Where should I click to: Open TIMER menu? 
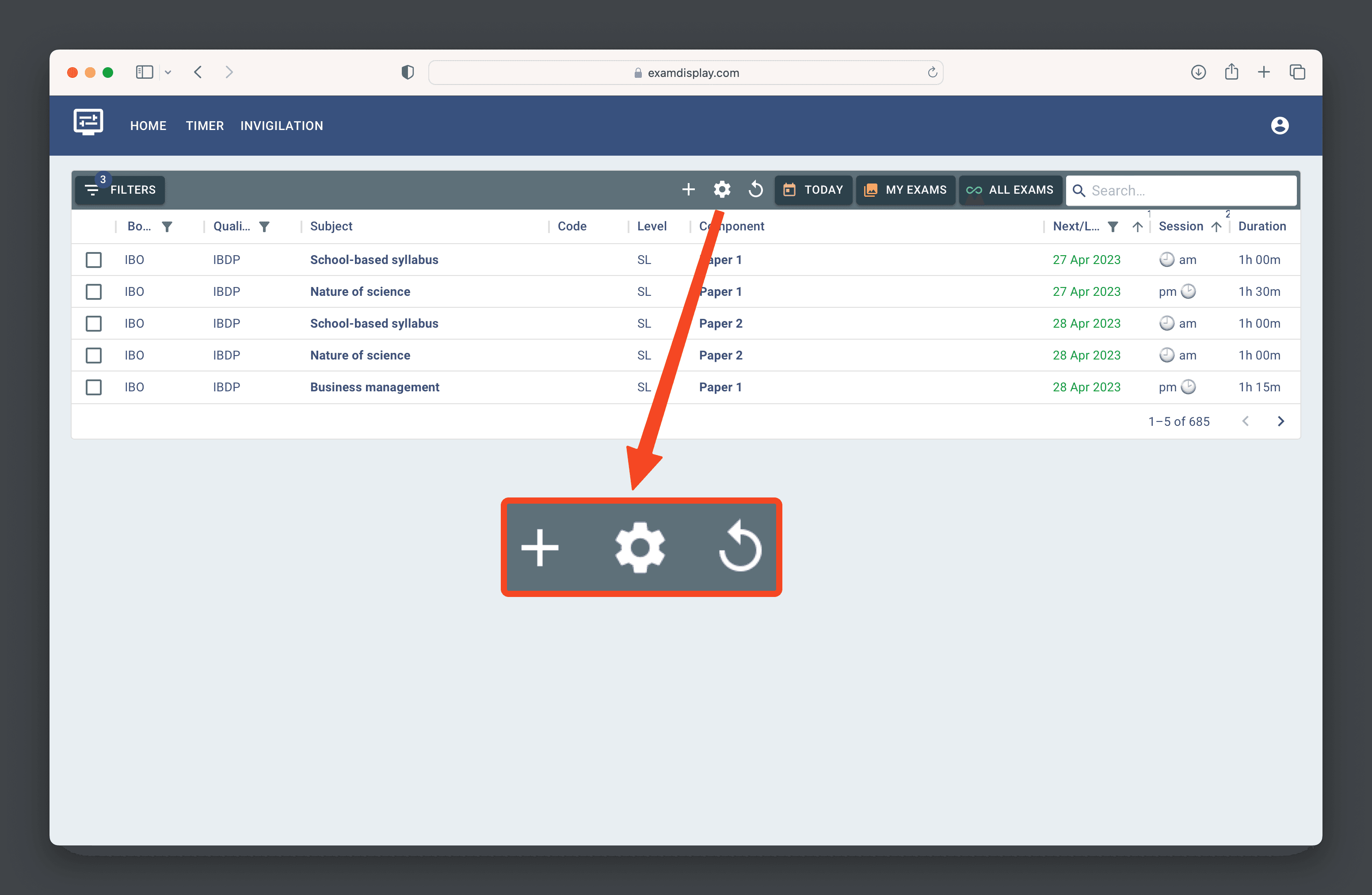[x=205, y=126]
